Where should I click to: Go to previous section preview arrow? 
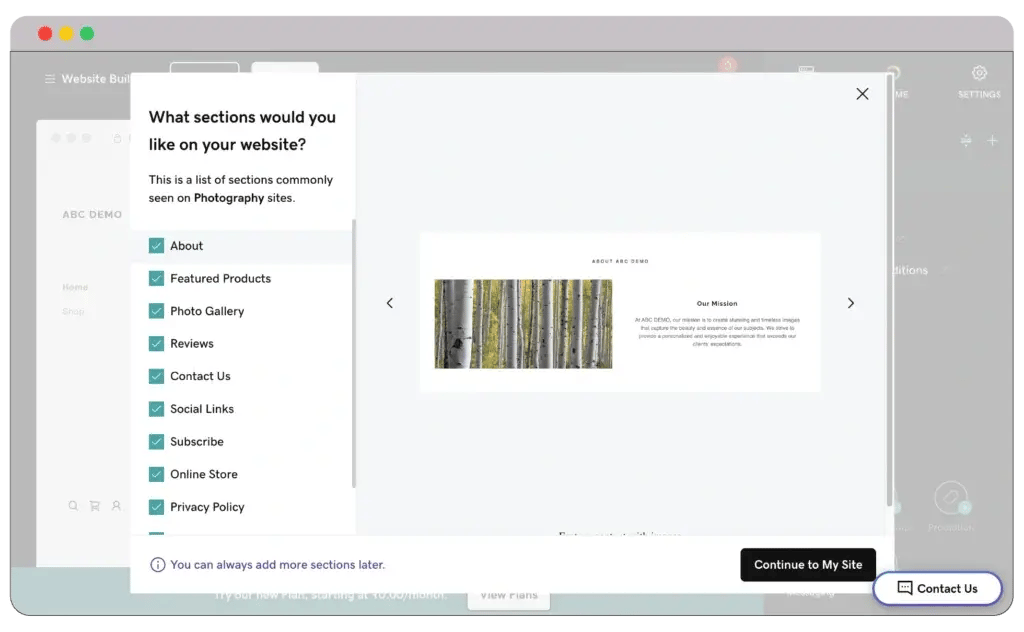pyautogui.click(x=390, y=303)
